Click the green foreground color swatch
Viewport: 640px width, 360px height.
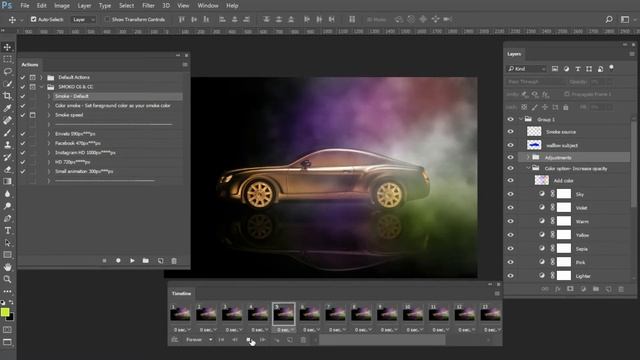pyautogui.click(x=5, y=312)
